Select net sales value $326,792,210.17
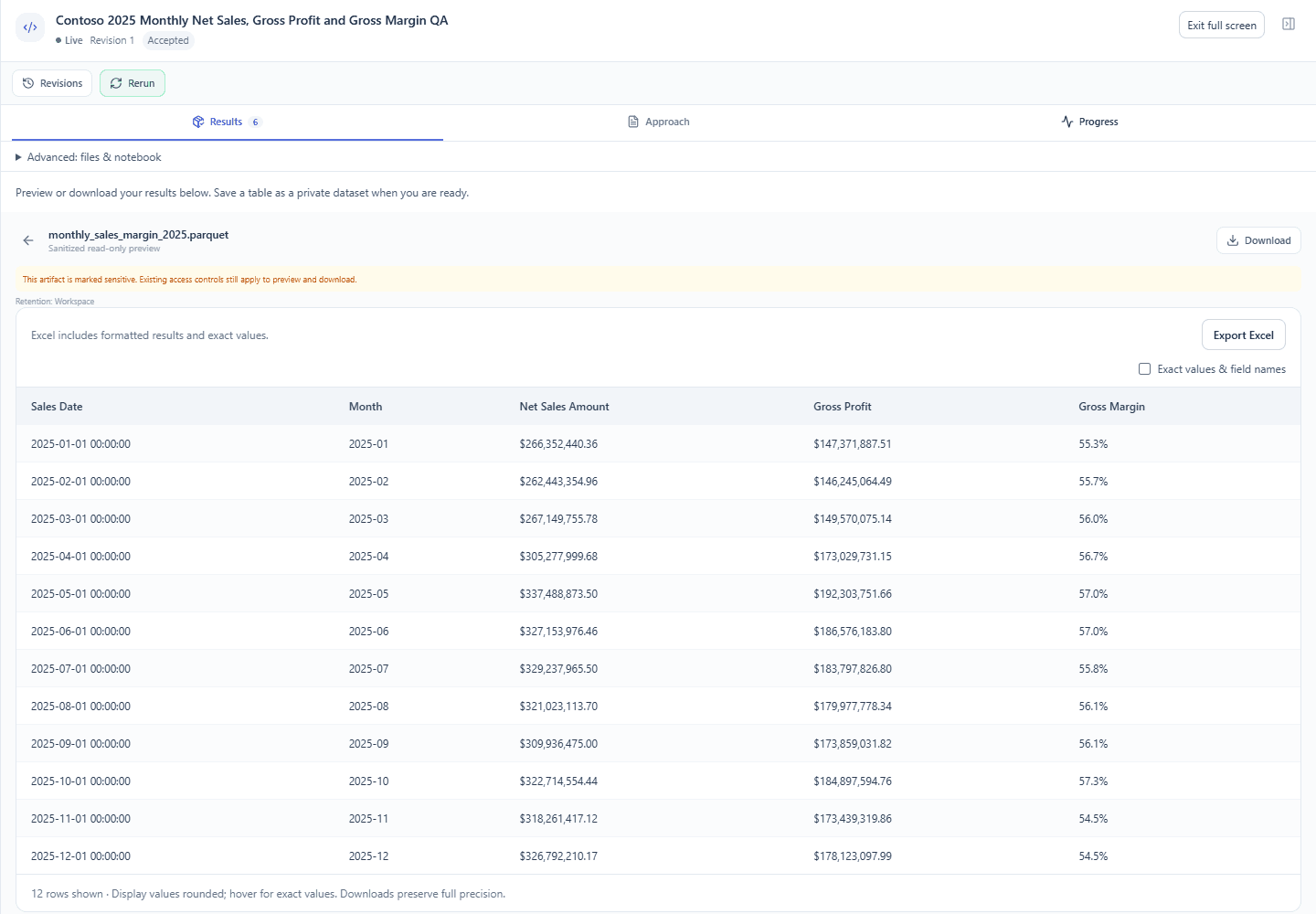1316x914 pixels. tap(558, 856)
